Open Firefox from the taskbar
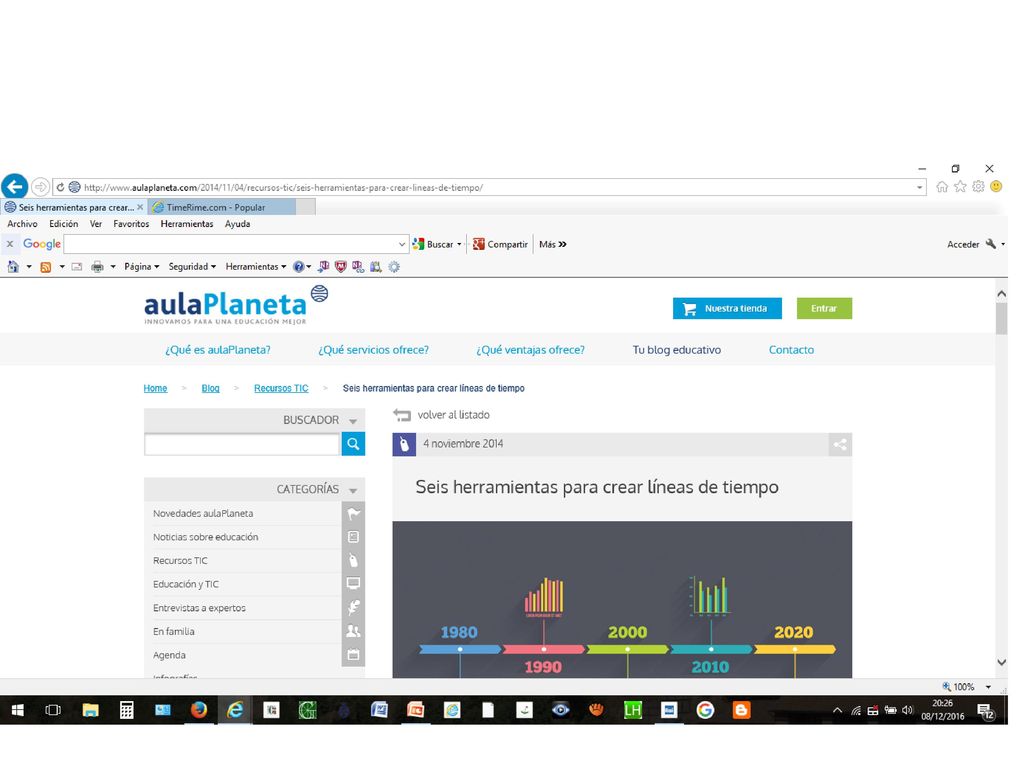1024x768 pixels. 199,710
